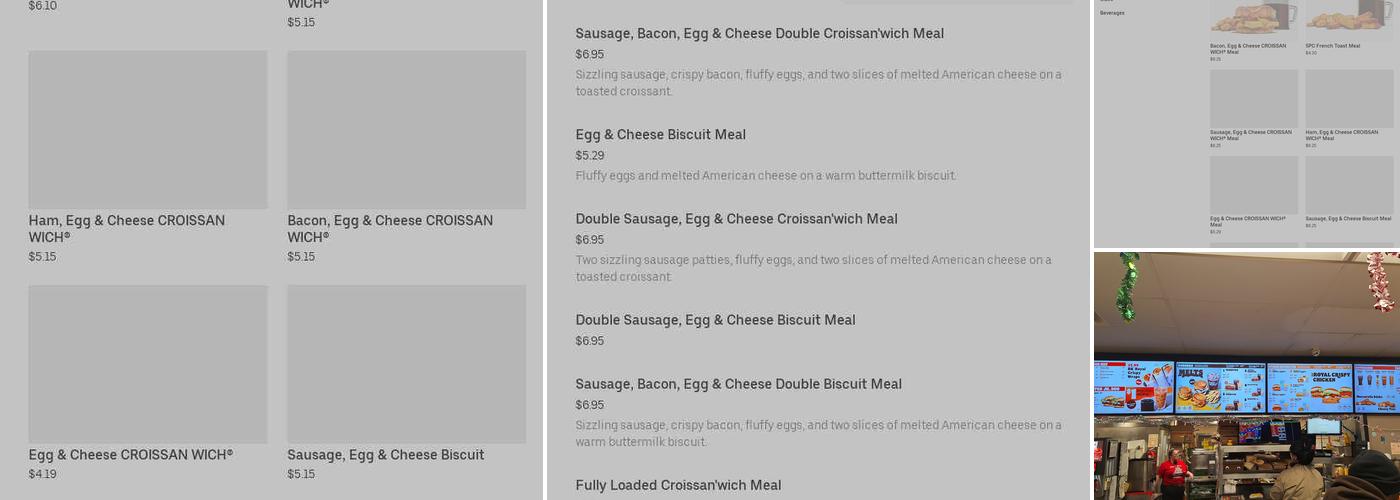This screenshot has width=1400, height=500.
Task: Select Sausage, Bacon, Egg & Cheese Double Croissan'wich Meal
Action: click(x=759, y=34)
